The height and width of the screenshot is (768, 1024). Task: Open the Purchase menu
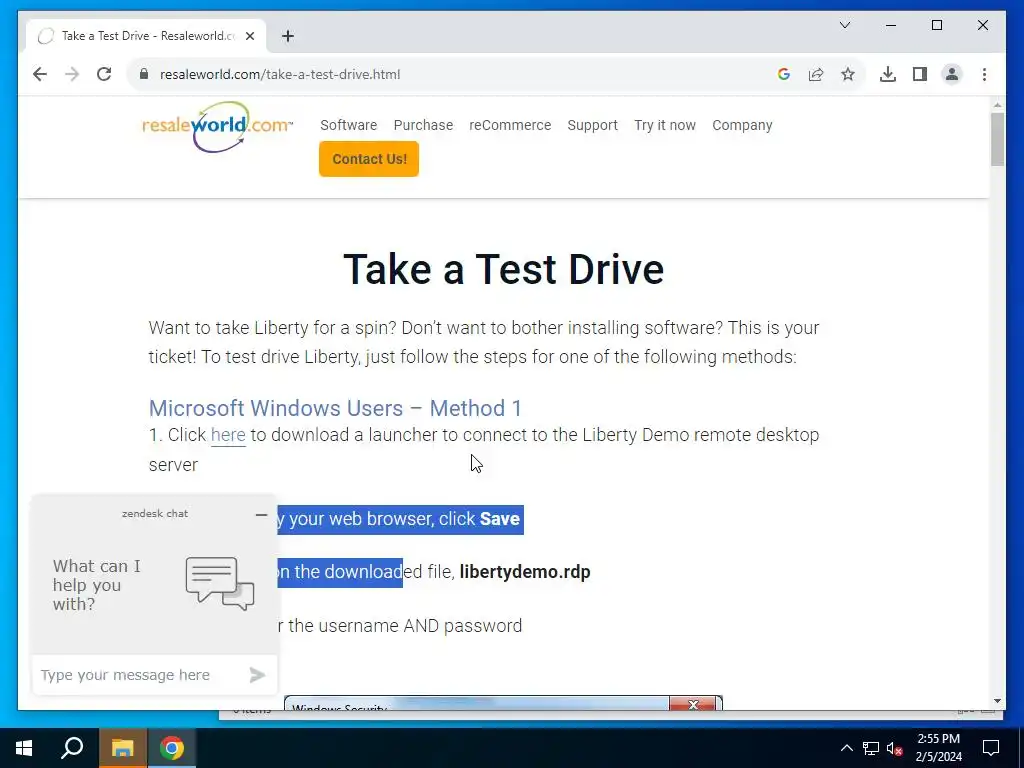click(x=423, y=125)
